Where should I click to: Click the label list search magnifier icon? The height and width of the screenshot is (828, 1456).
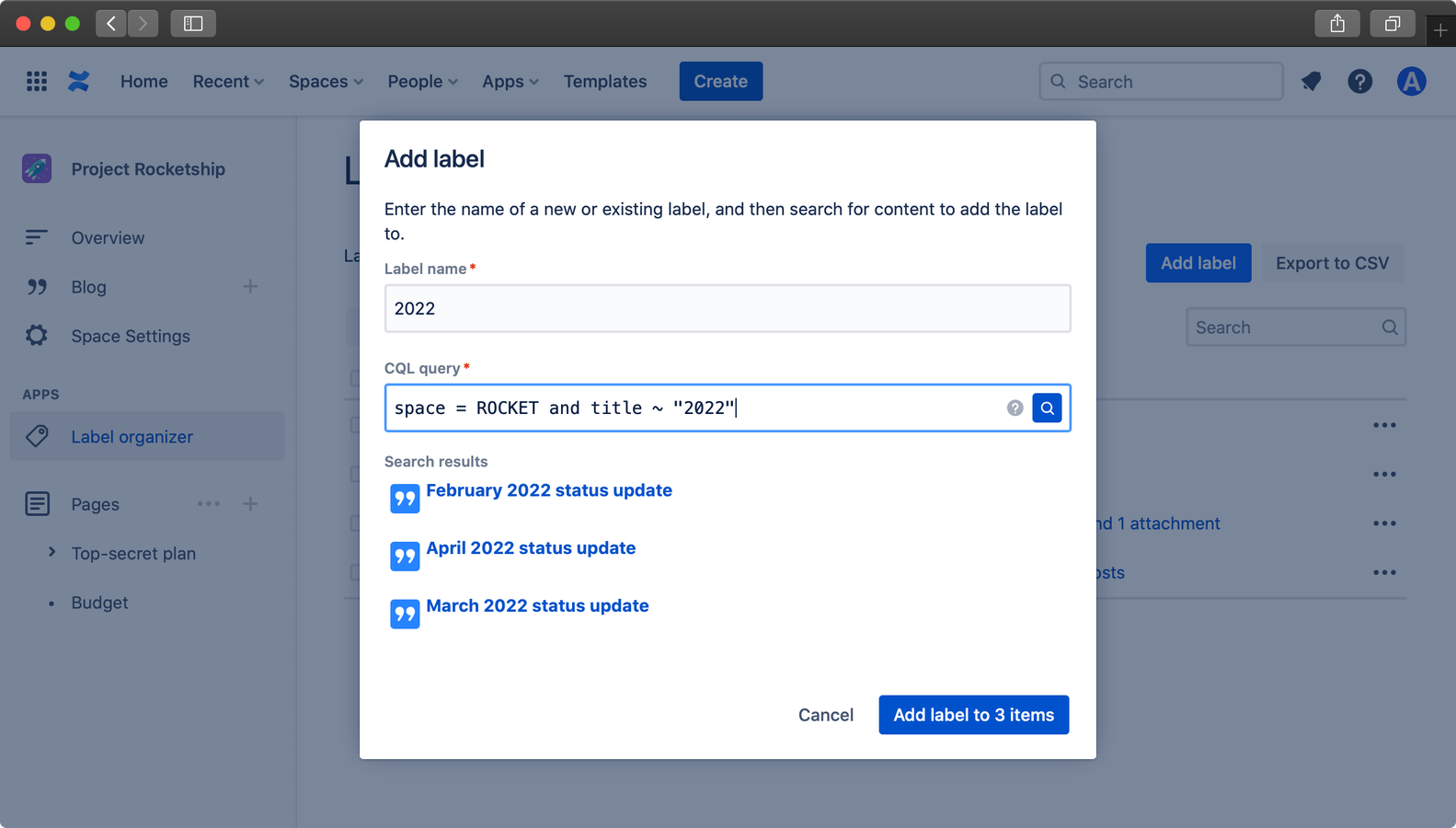coord(1389,328)
